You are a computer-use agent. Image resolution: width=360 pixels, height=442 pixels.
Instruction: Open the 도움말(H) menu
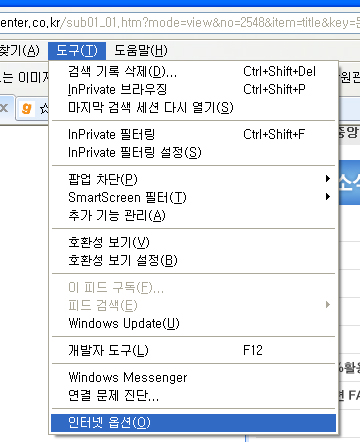(x=141, y=51)
